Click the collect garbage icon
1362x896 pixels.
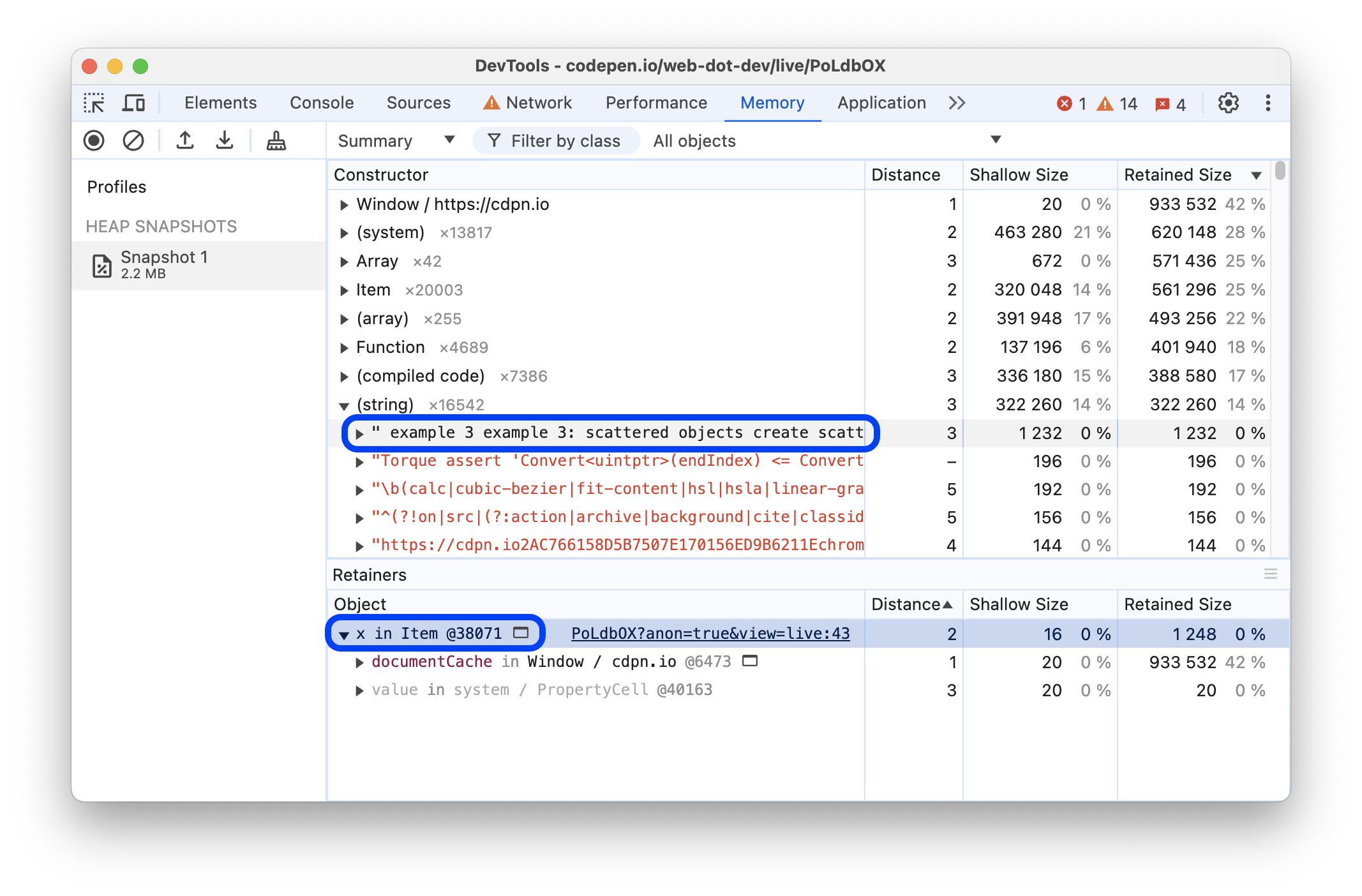pyautogui.click(x=277, y=140)
